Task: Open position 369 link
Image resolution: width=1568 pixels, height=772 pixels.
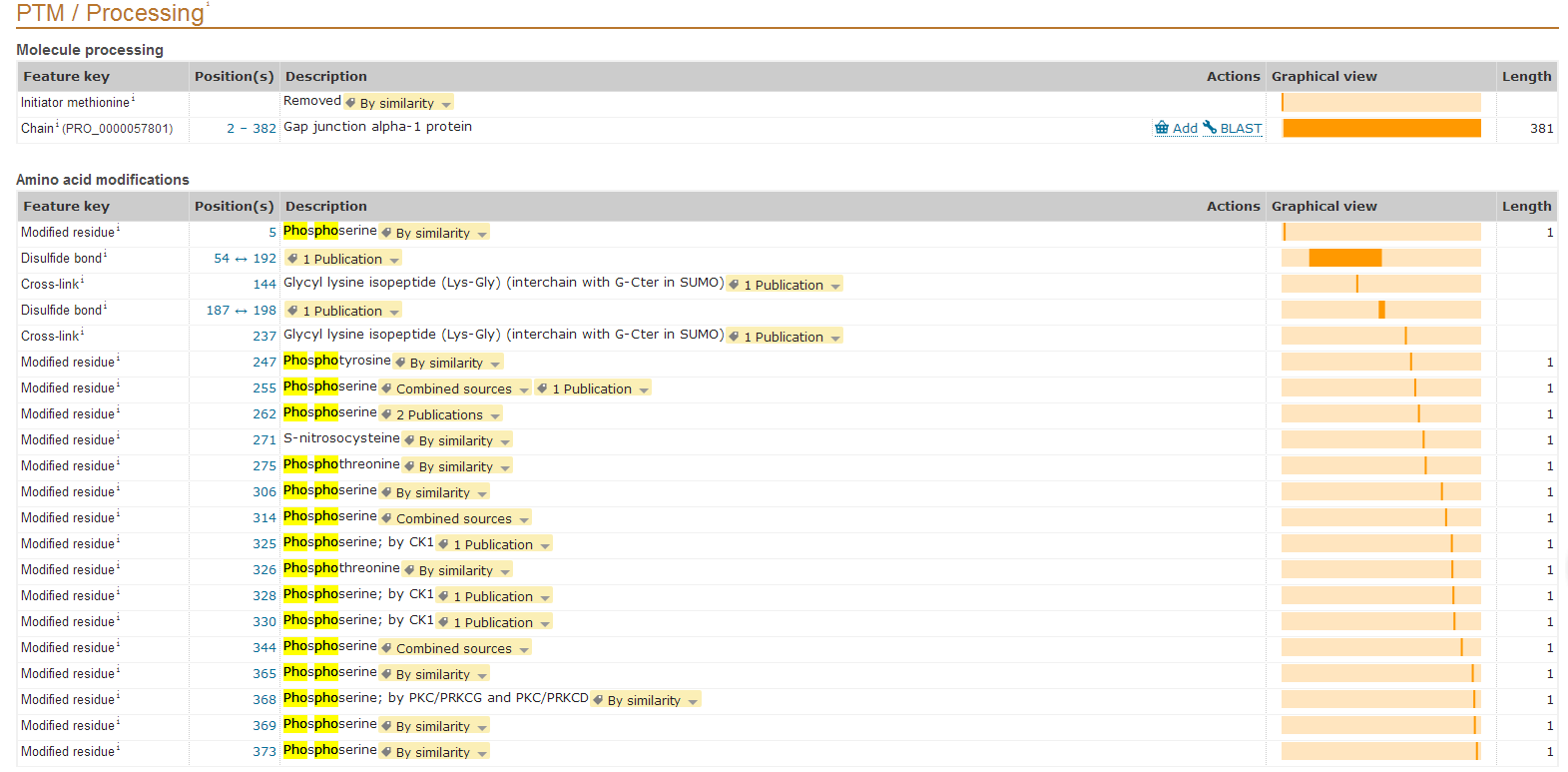Action: point(264,726)
